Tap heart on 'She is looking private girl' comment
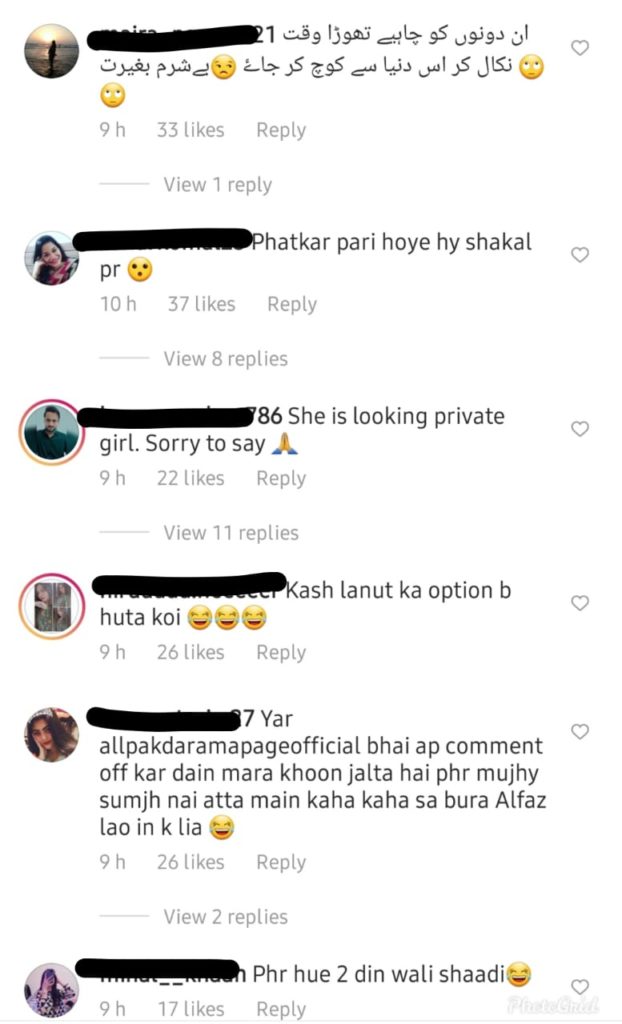The height and width of the screenshot is (1024, 622). 580,428
